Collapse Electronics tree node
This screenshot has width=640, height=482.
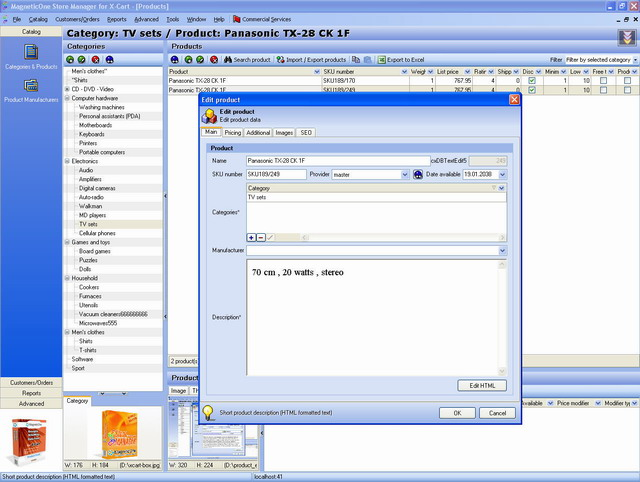(67, 161)
